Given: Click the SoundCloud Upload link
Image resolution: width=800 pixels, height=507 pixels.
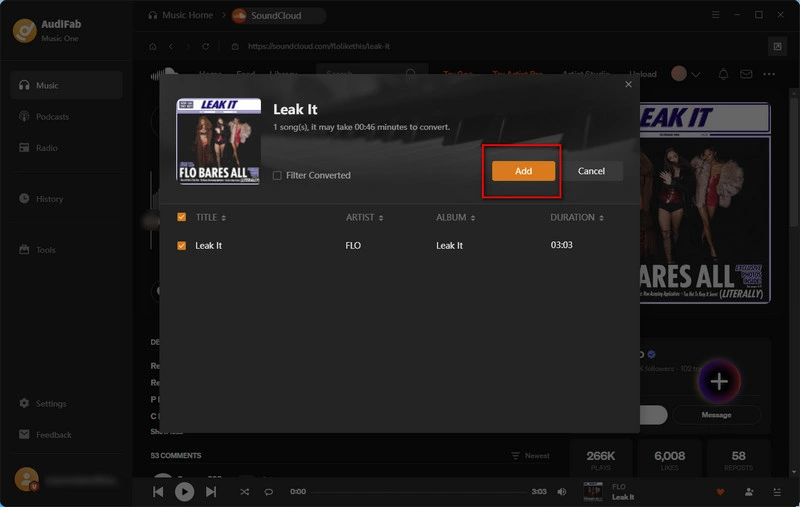Looking at the screenshot, I should (643, 74).
